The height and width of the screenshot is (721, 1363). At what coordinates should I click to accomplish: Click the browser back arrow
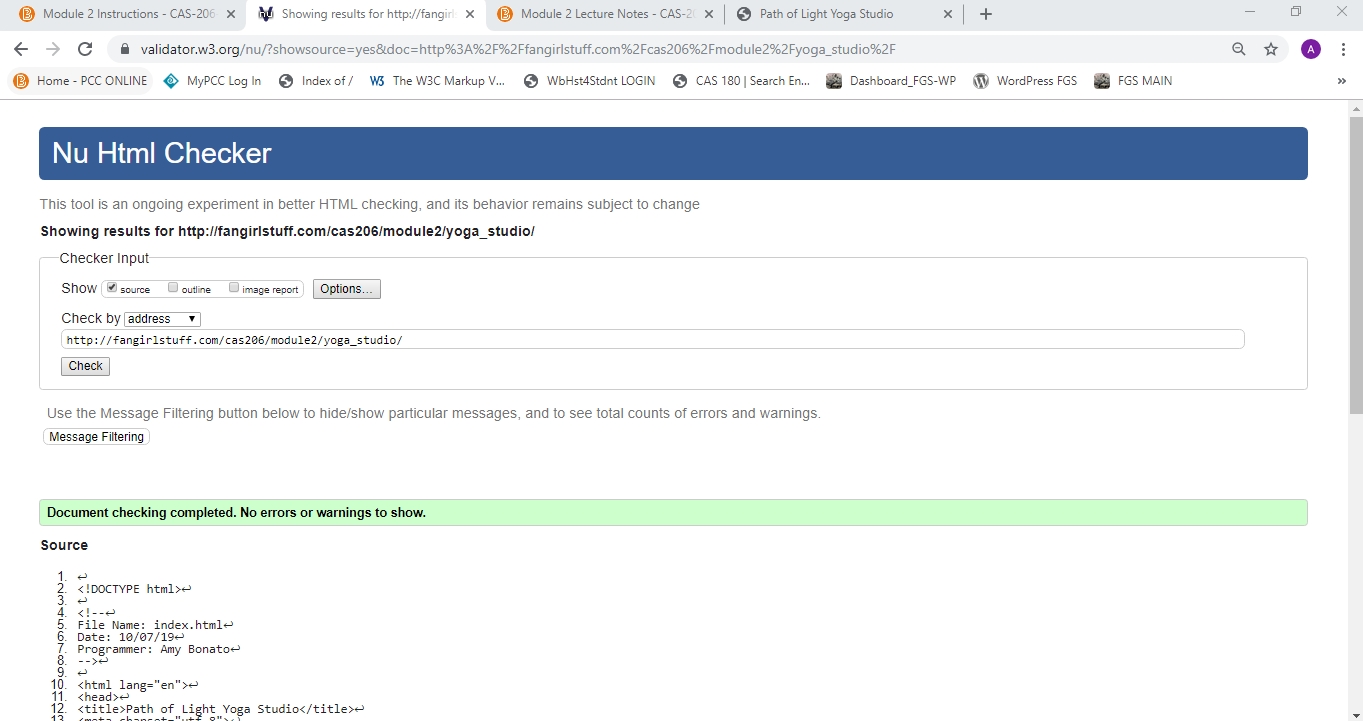[21, 49]
